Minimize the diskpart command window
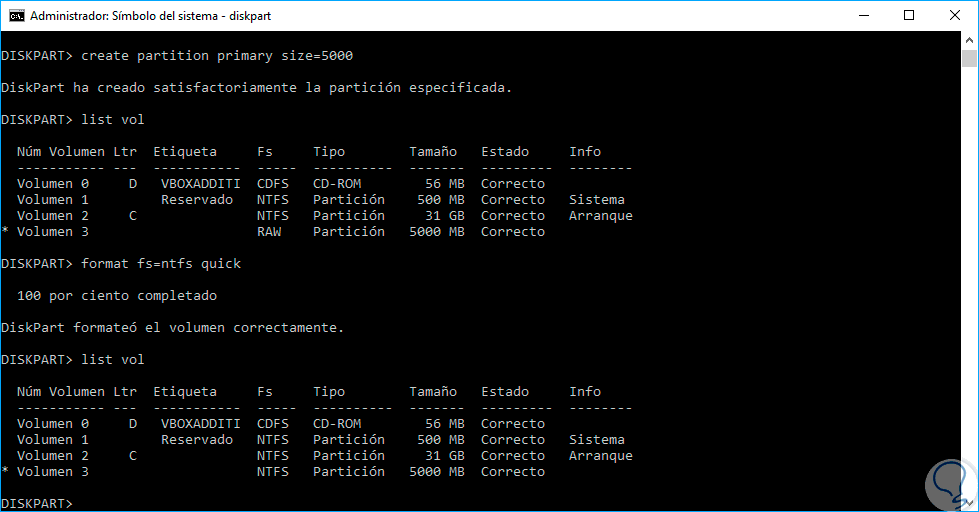The image size is (979, 512). click(x=864, y=16)
